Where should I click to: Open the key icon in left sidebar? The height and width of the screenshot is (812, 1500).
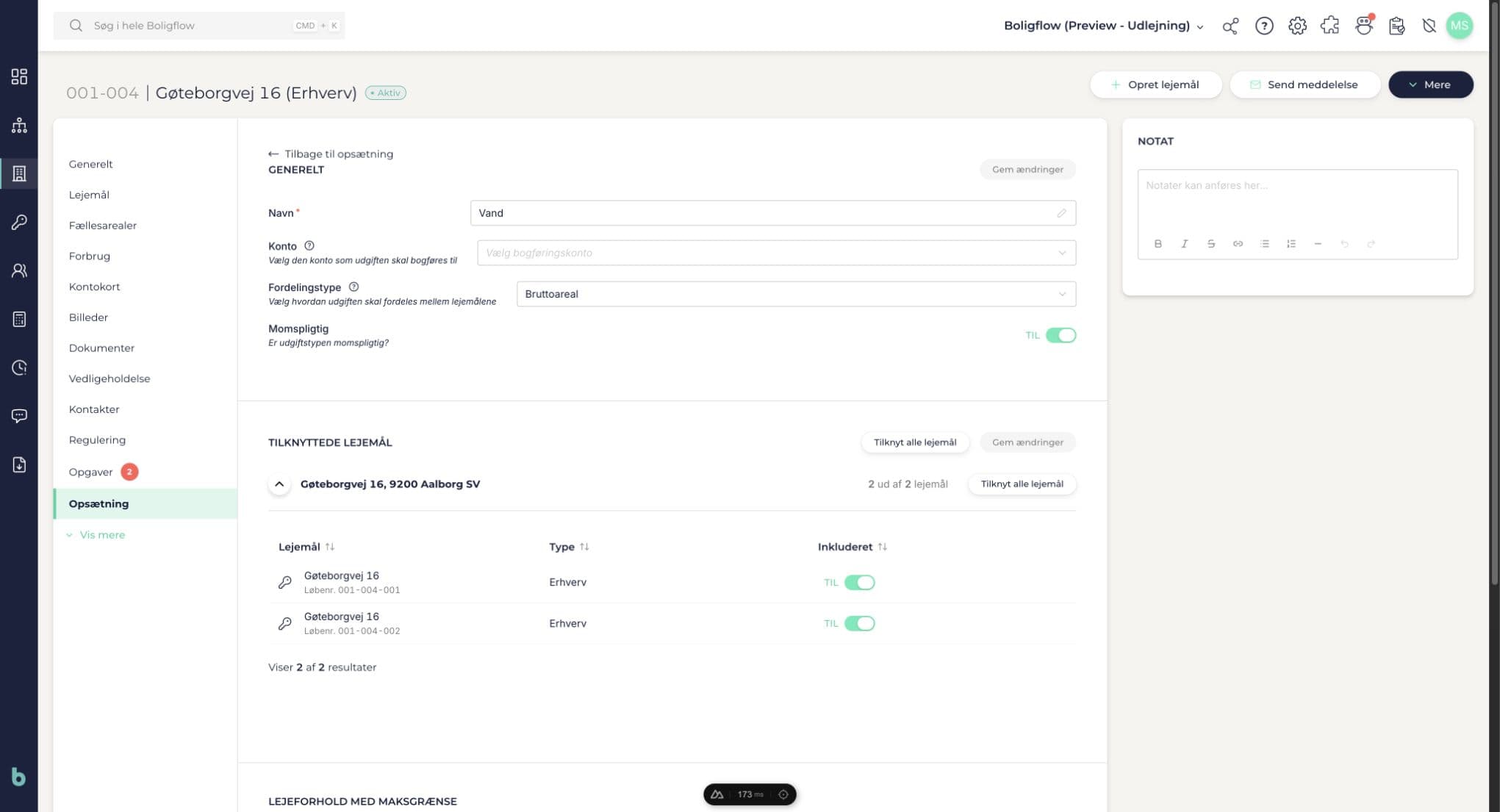[19, 222]
